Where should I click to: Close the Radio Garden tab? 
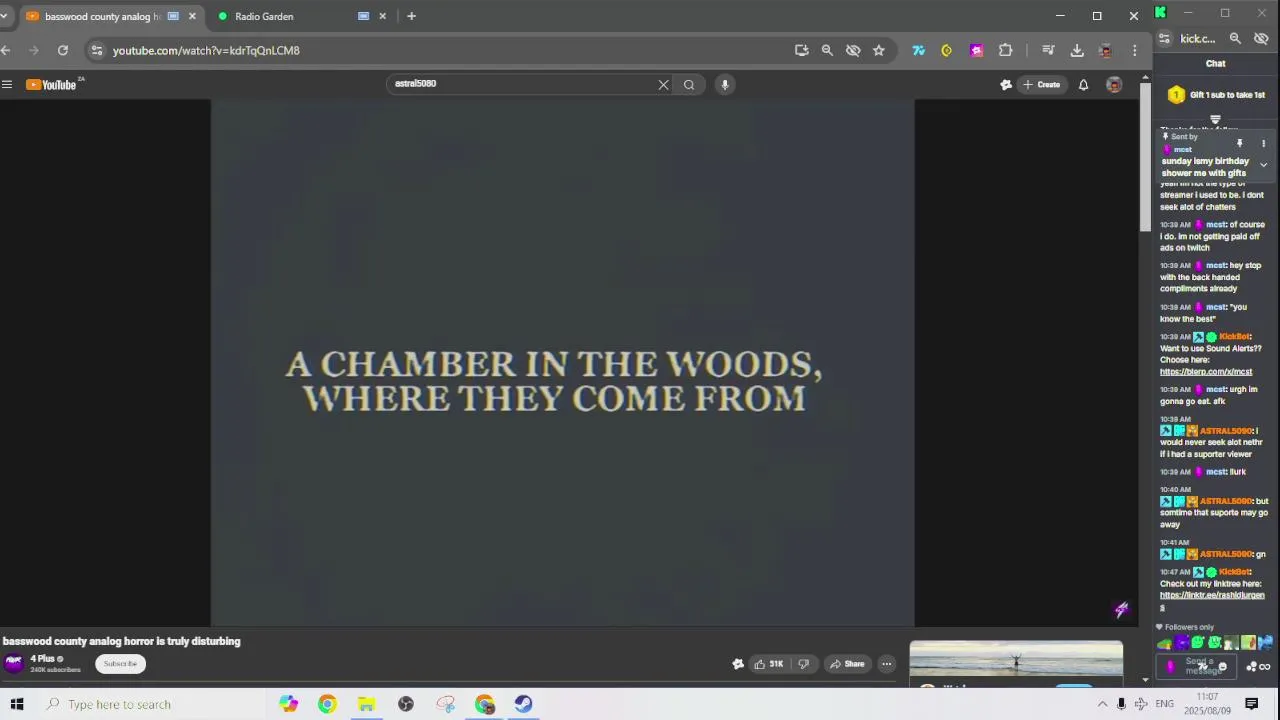tap(382, 16)
